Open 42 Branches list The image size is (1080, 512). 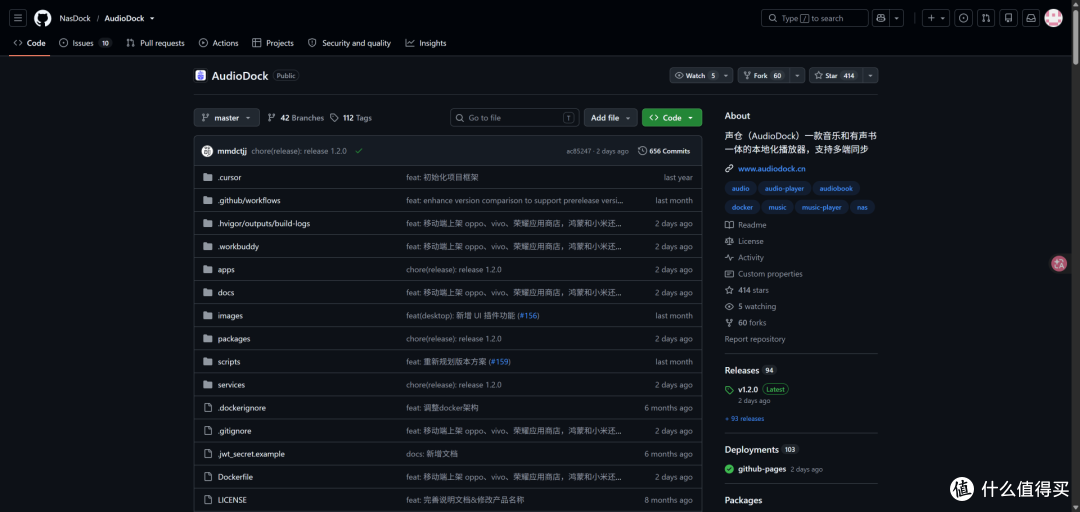[295, 118]
